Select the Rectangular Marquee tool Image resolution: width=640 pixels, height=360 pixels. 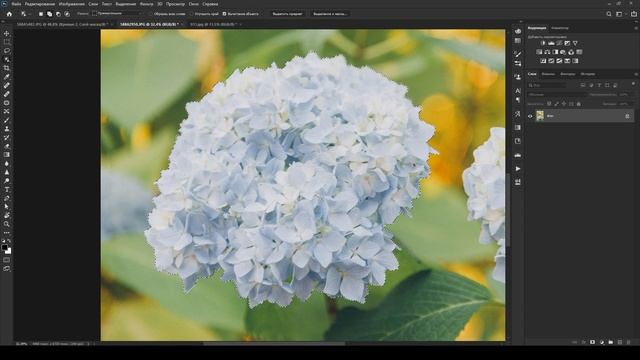pyautogui.click(x=7, y=42)
